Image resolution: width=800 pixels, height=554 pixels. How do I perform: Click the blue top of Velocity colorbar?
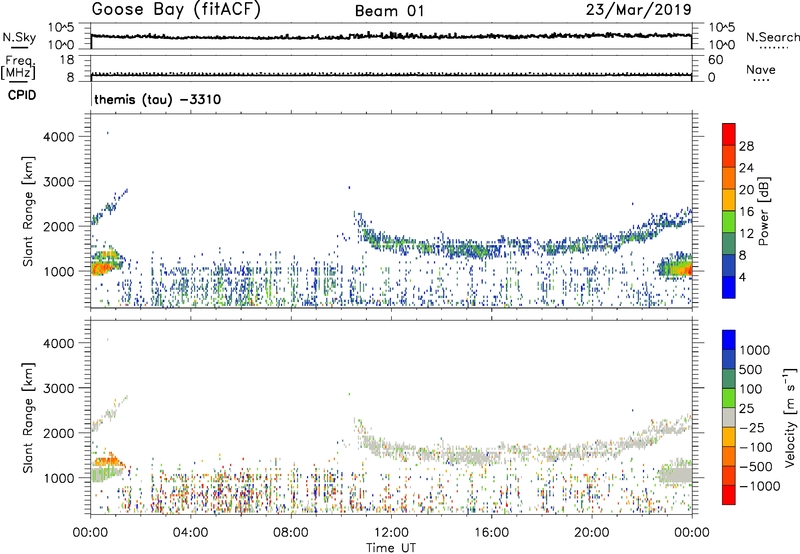pos(729,340)
